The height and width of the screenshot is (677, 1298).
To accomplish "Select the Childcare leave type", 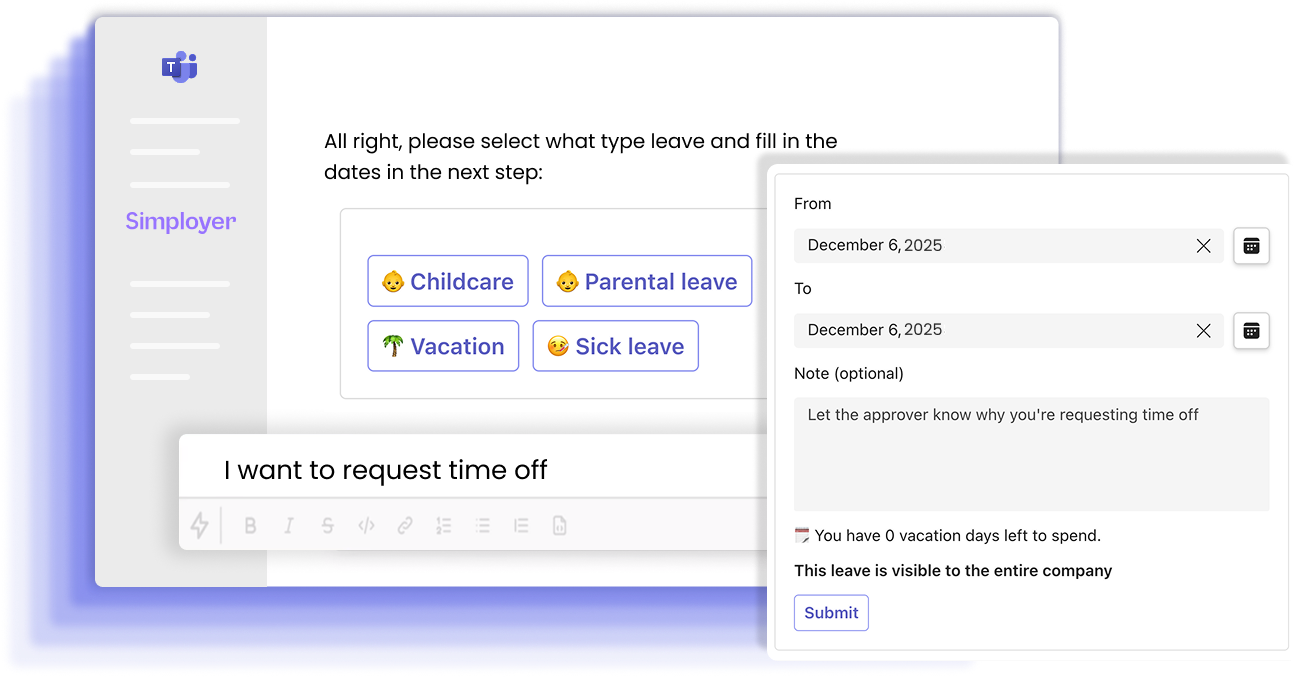I will tap(447, 281).
